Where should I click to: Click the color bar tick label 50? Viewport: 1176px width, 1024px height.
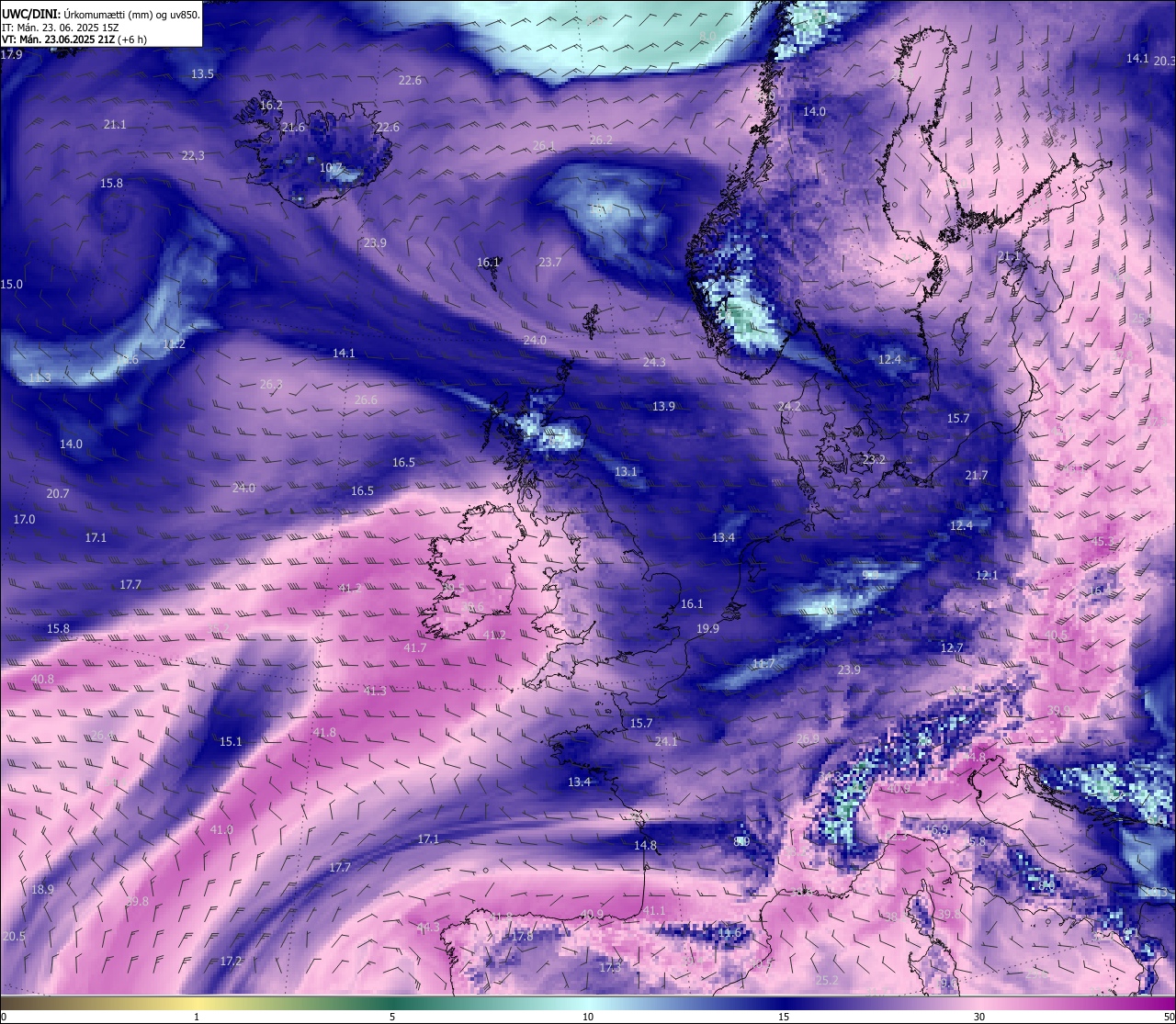pos(1169,1017)
